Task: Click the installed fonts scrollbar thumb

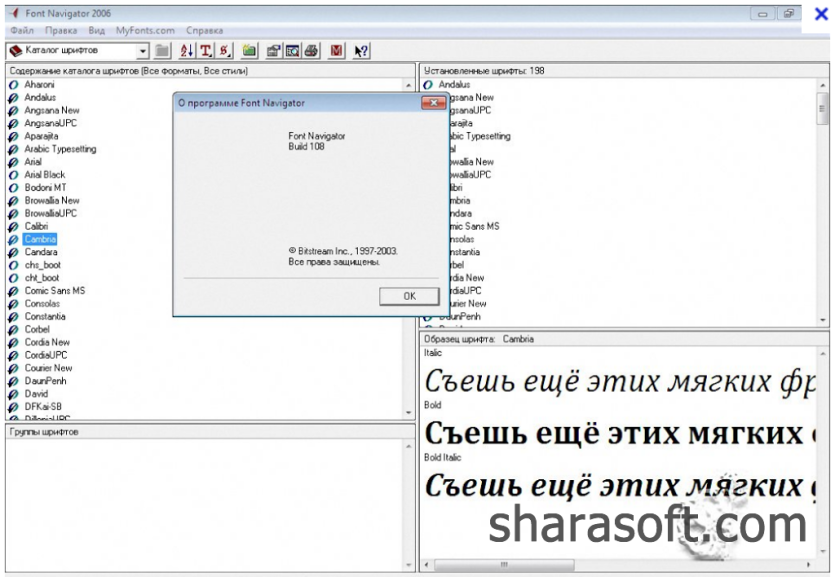Action: click(x=823, y=109)
